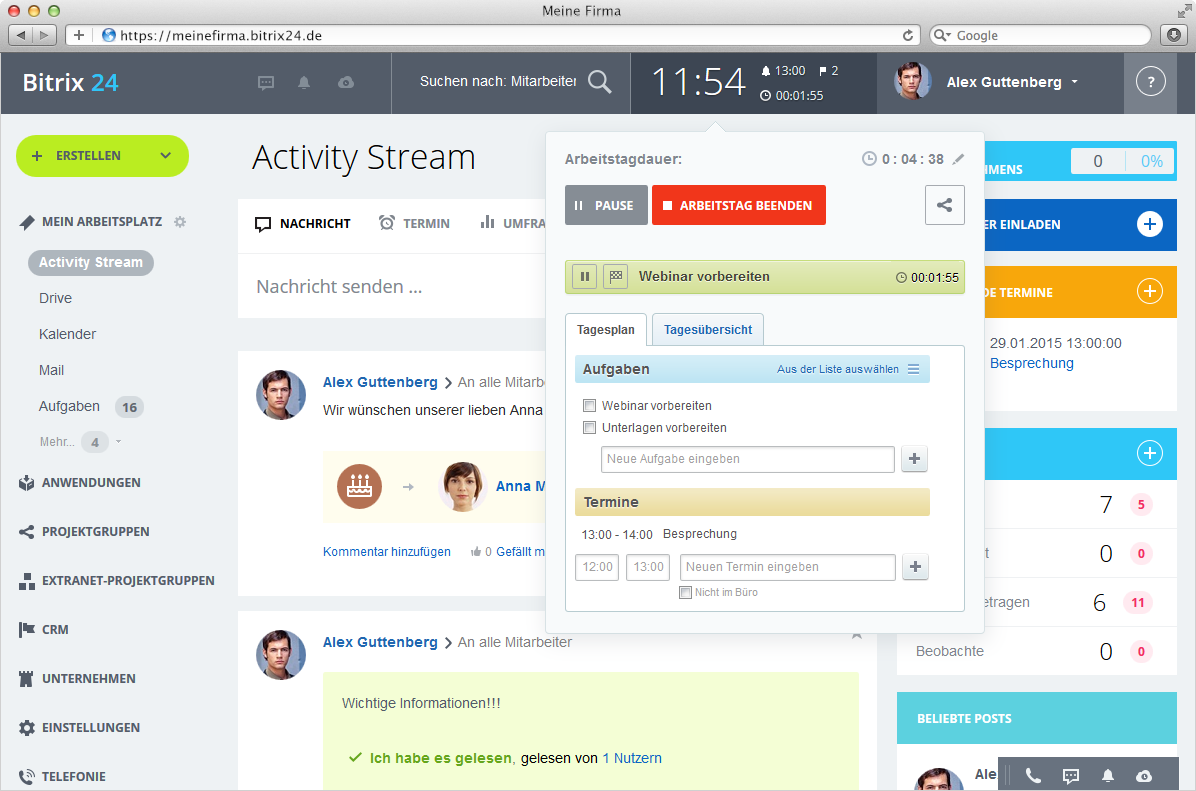
Task: Add new appointment with the plus button
Action: tap(915, 567)
